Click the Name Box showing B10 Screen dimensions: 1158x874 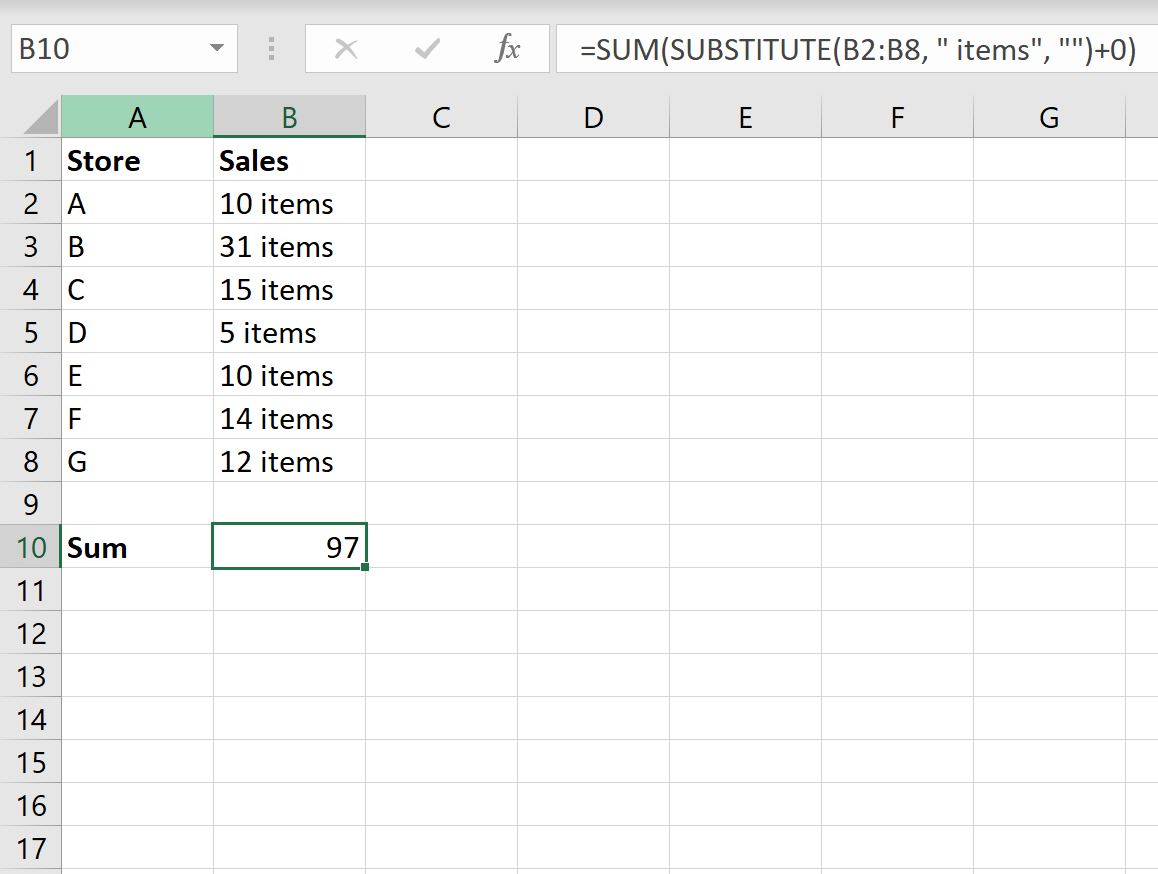pos(100,49)
